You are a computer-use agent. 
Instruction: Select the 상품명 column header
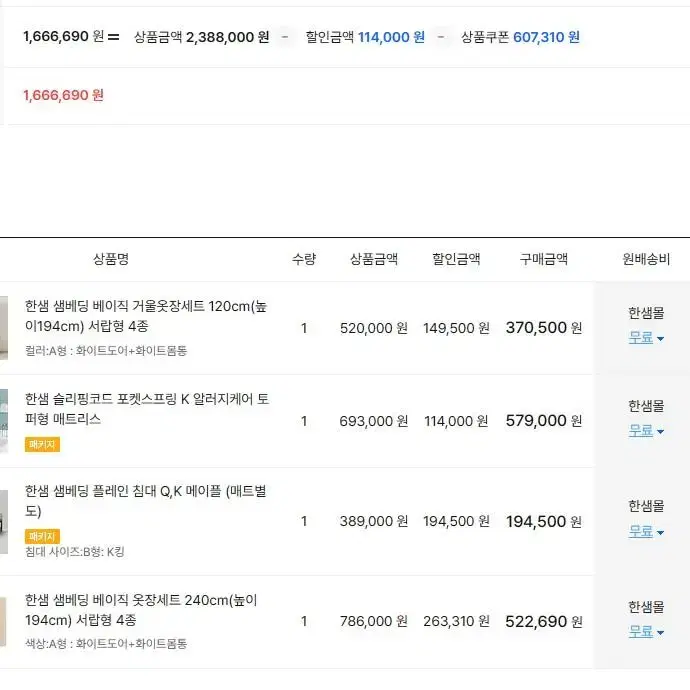[111, 259]
